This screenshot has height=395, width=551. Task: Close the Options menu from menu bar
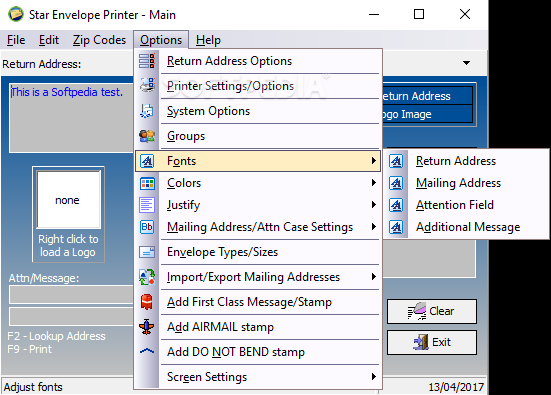(x=161, y=40)
